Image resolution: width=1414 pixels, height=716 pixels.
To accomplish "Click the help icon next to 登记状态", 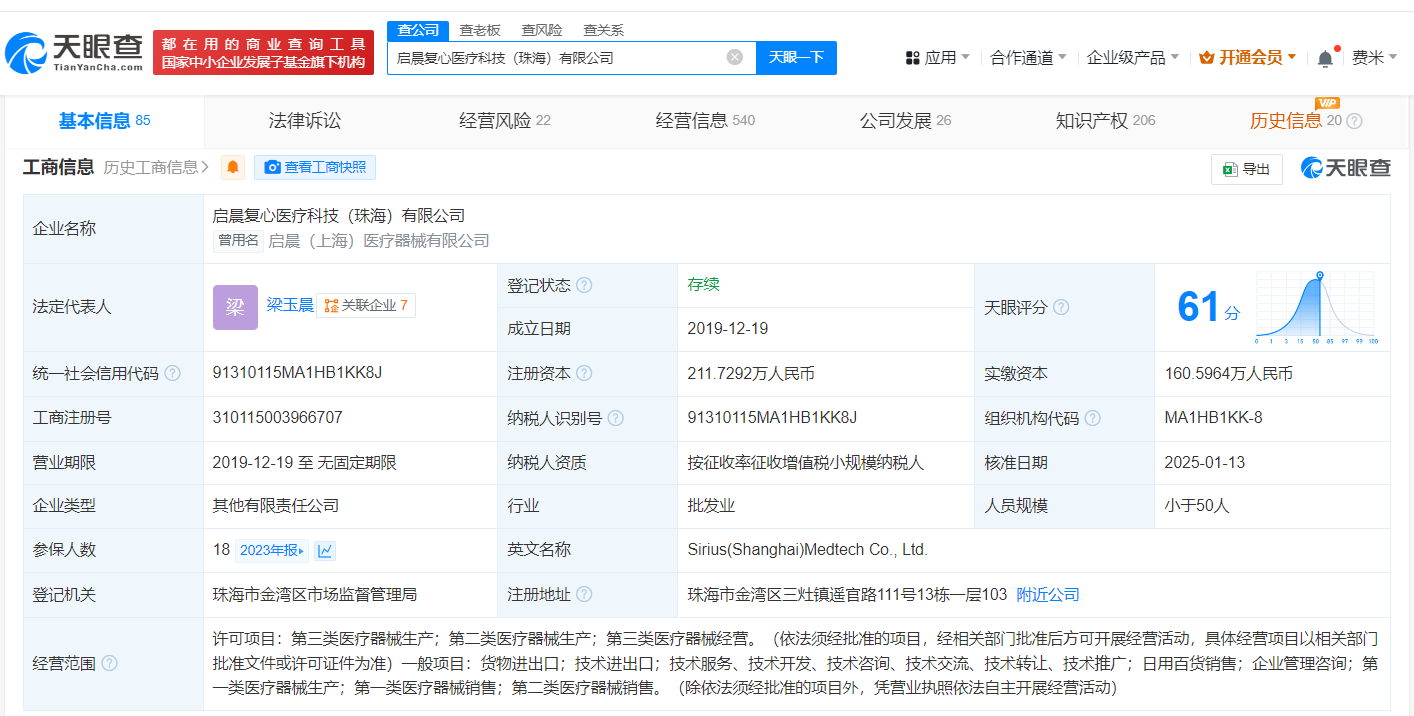I will (584, 285).
